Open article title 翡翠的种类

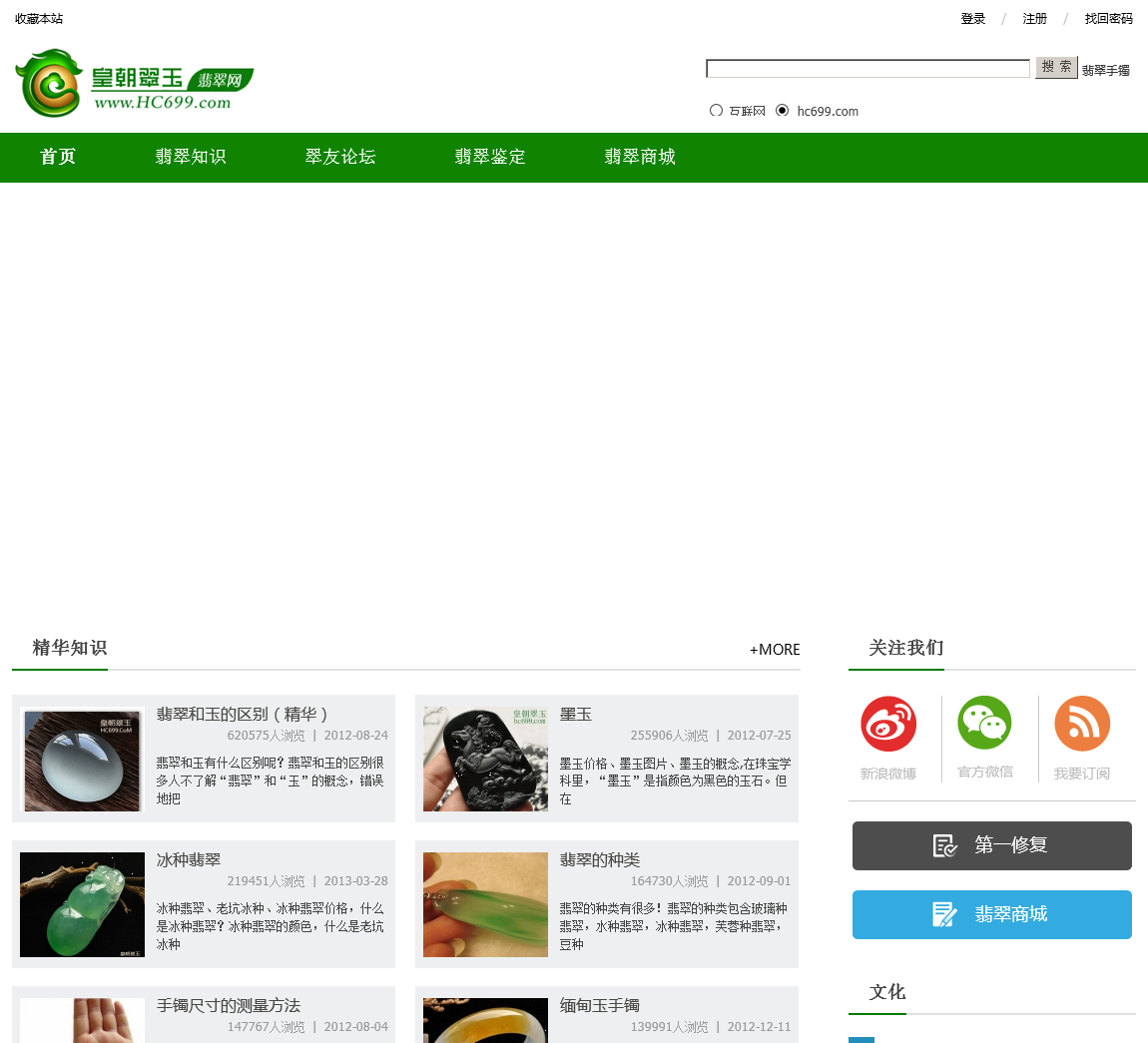click(x=600, y=860)
